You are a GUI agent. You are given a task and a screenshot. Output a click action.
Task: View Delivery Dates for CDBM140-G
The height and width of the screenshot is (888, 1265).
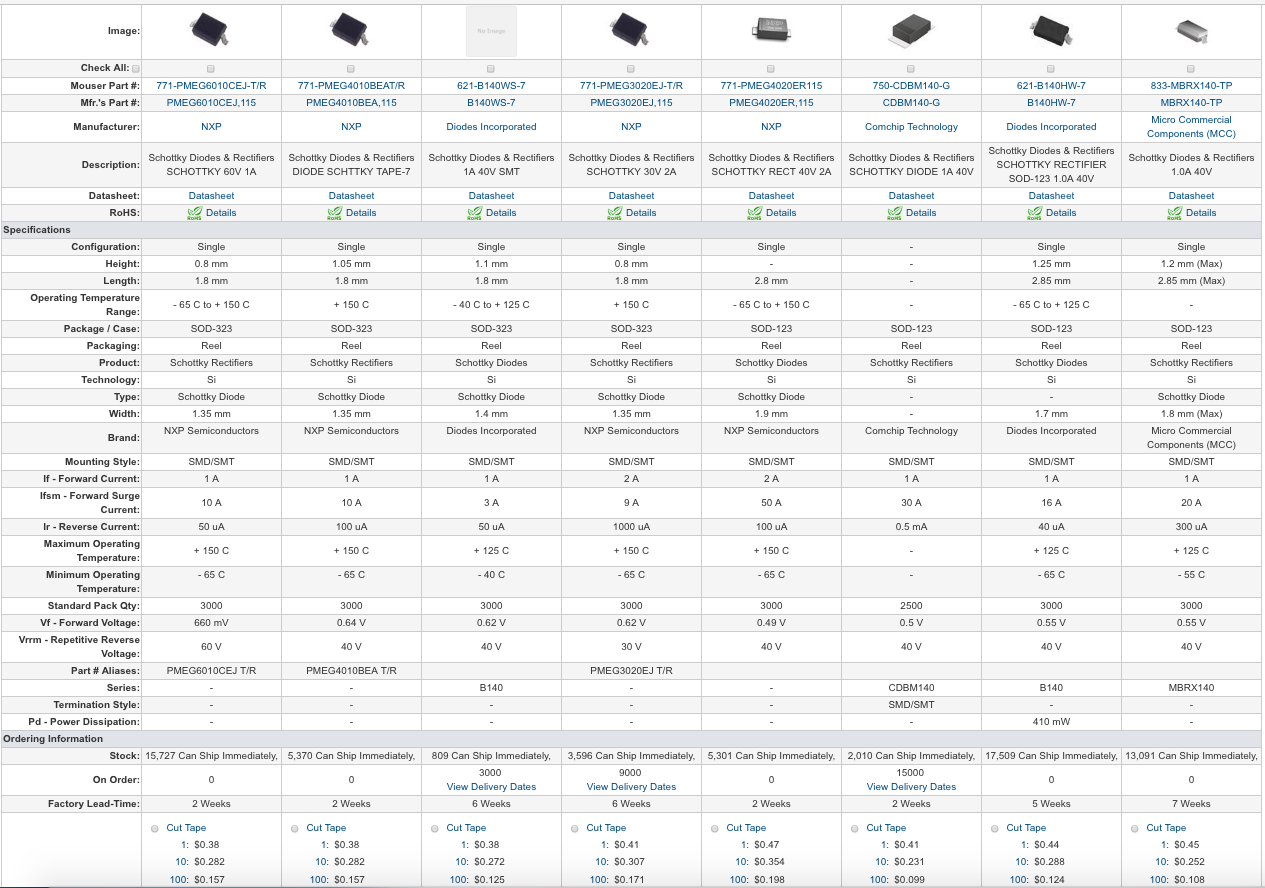911,787
